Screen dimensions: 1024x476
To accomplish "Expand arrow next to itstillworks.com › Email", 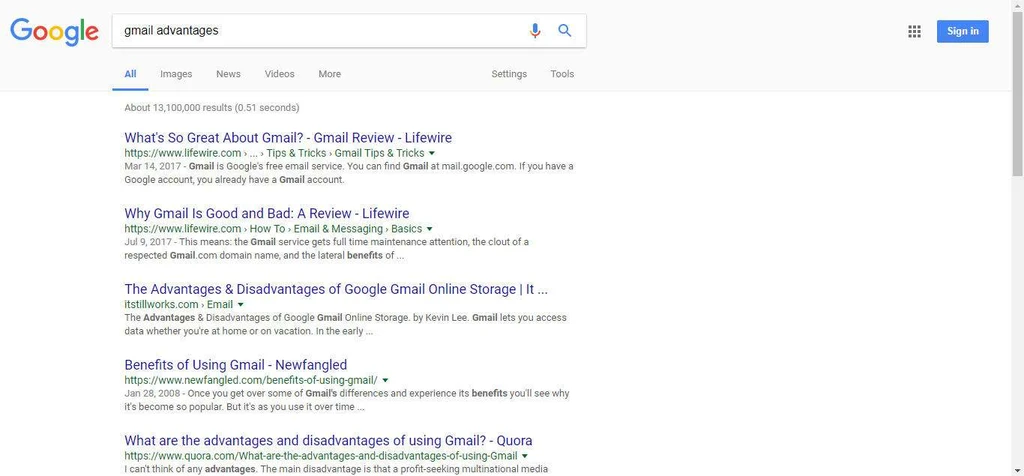I will click(x=240, y=305).
